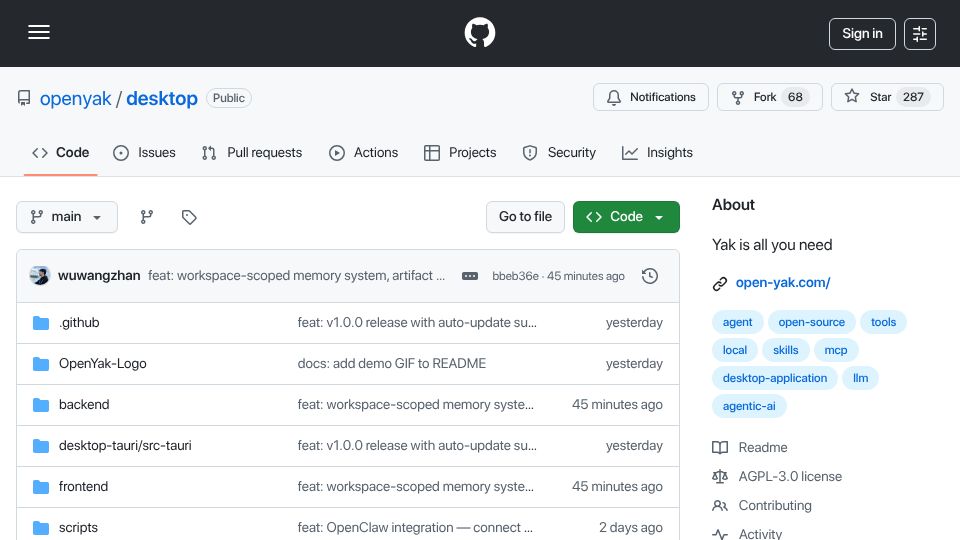Click the .github folder icon

(41, 323)
